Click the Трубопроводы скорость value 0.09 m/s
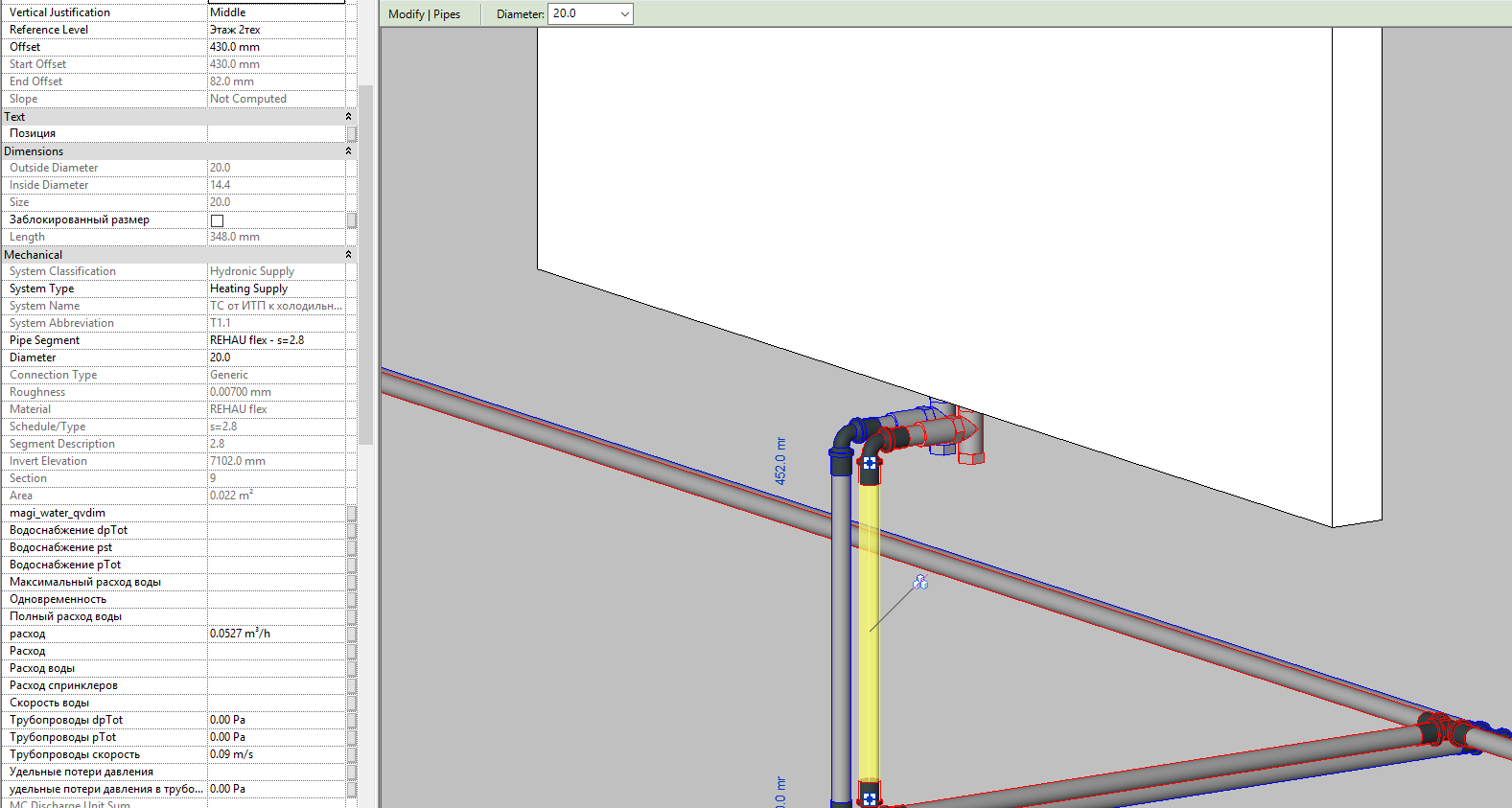 [276, 754]
